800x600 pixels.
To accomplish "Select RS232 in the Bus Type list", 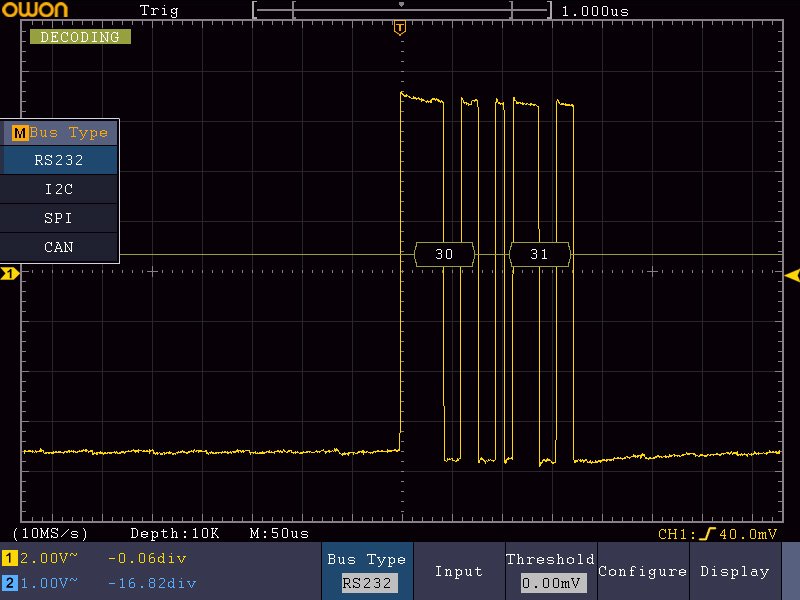I will [59, 160].
